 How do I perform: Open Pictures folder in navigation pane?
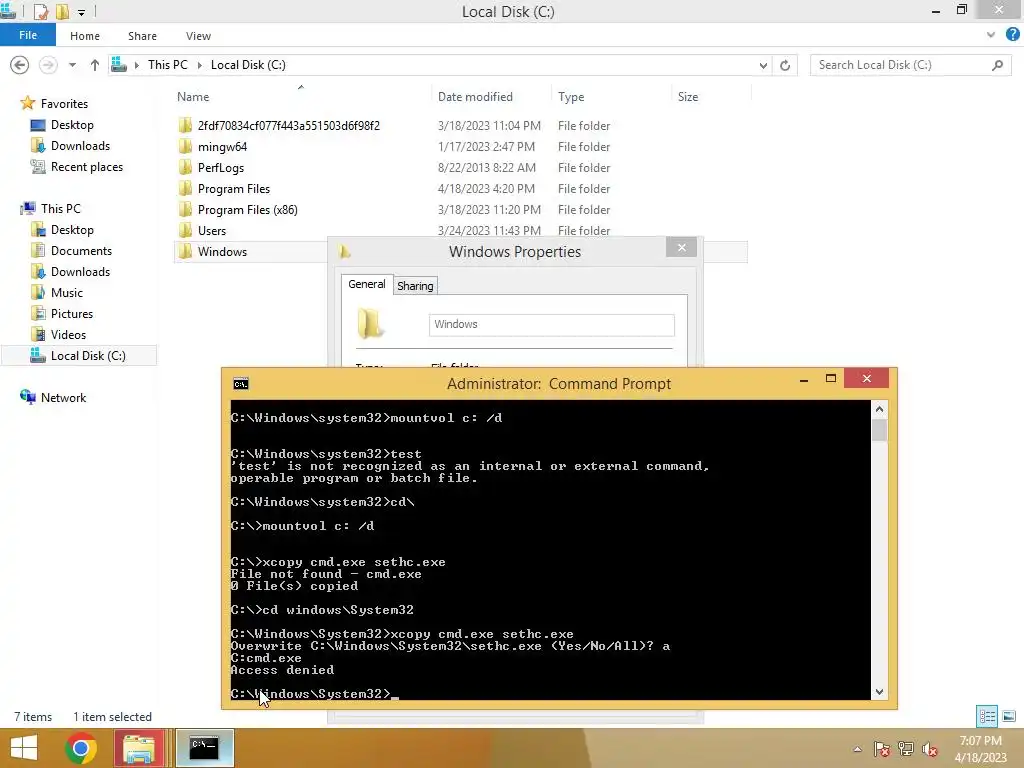(x=72, y=313)
